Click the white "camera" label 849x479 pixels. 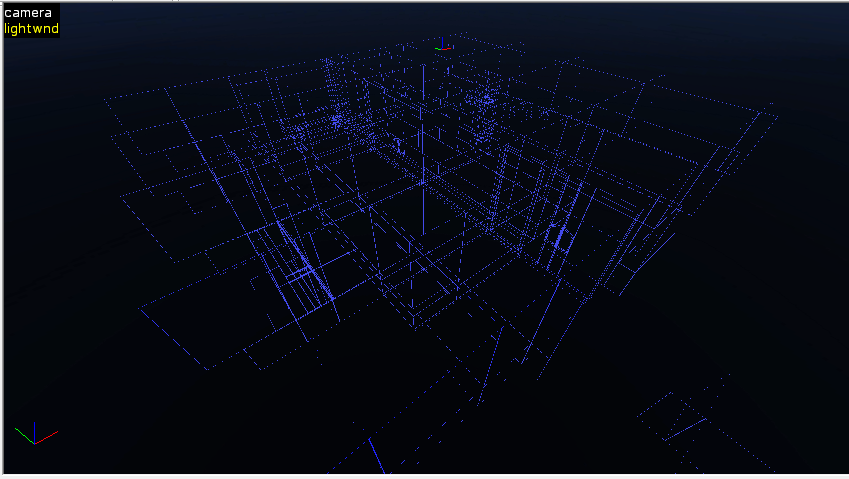(27, 13)
